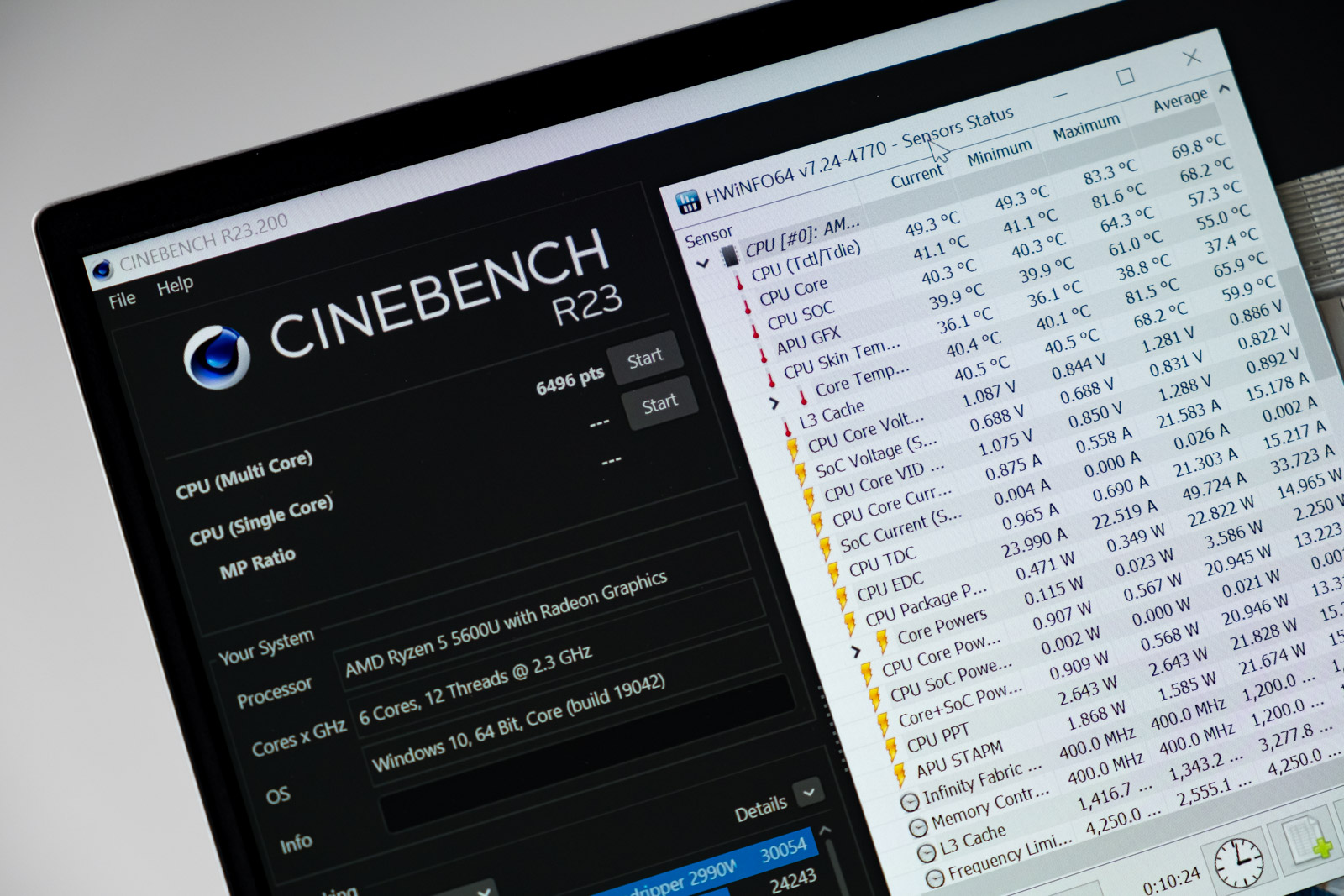The height and width of the screenshot is (896, 1344).
Task: Click the clock icon beside the lower L3 Cache row
Action: 926,853
